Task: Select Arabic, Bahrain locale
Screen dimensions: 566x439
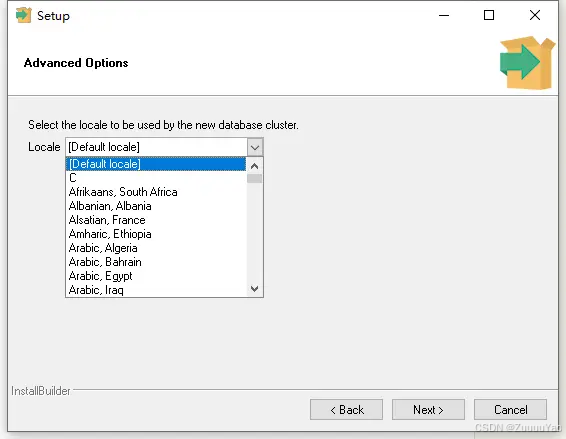Action: [x=156, y=262]
